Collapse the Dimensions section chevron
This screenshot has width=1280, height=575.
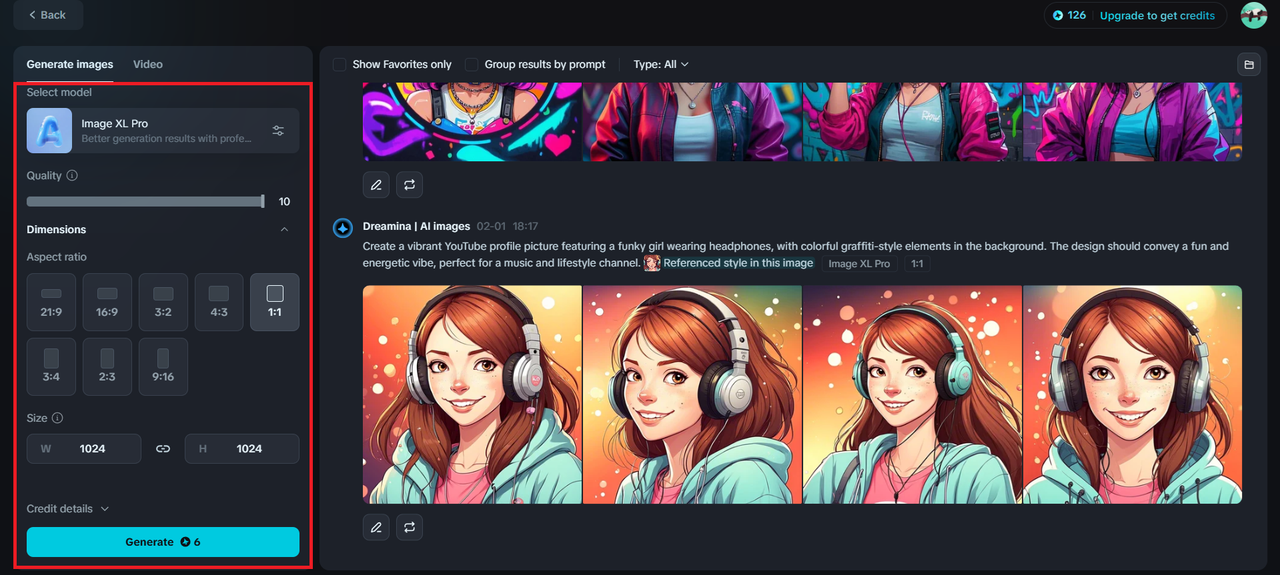point(284,230)
